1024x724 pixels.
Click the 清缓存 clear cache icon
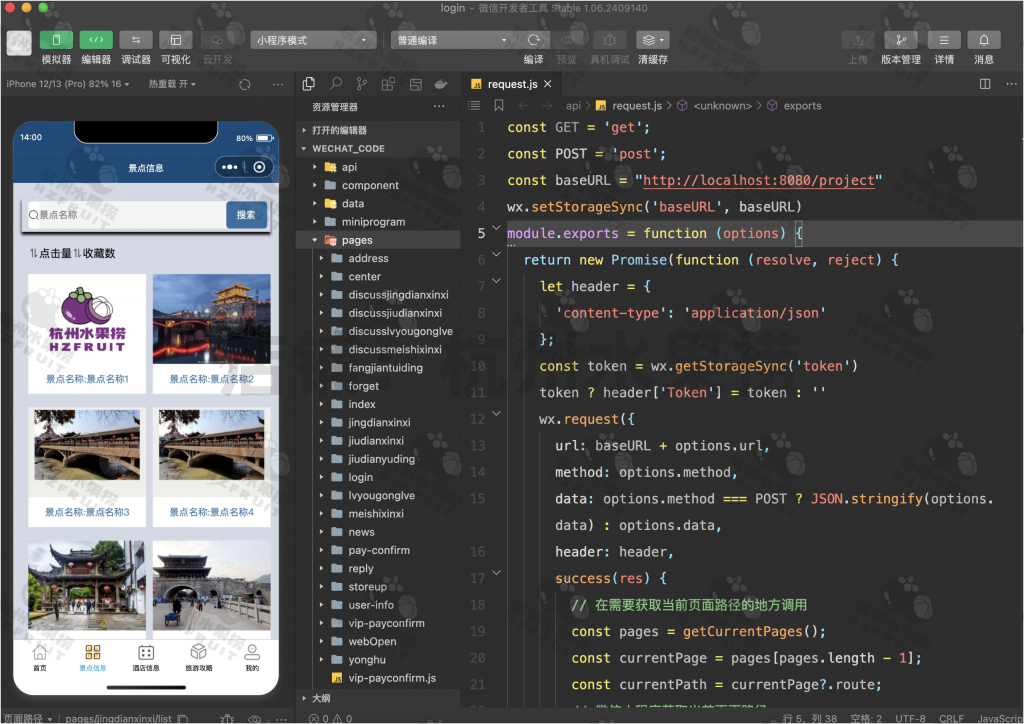point(652,40)
